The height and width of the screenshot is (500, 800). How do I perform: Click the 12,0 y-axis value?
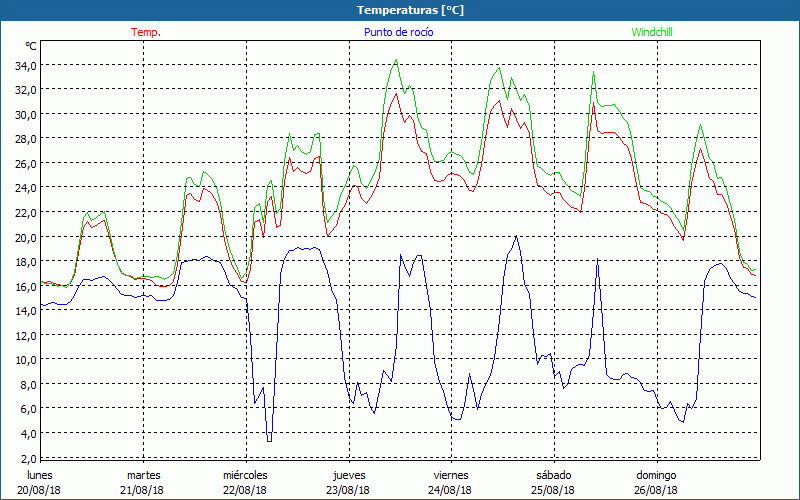coord(25,336)
